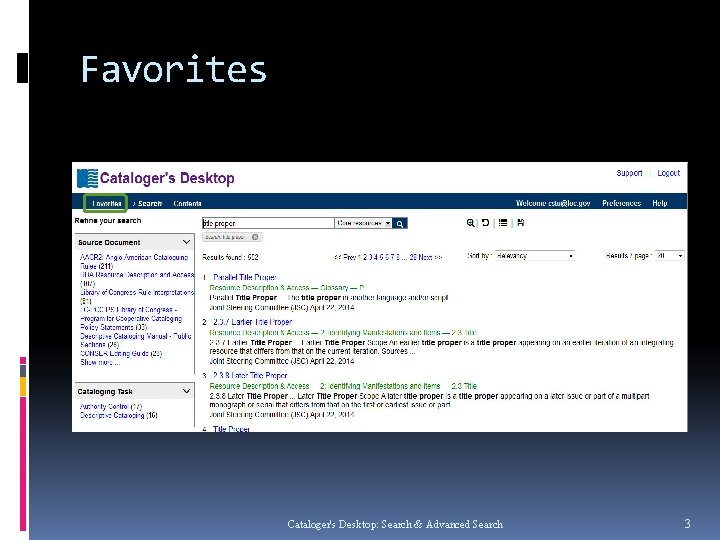
Task: Filter by AACR2 Anglo-American Cataloguing Rules
Action: [134, 262]
